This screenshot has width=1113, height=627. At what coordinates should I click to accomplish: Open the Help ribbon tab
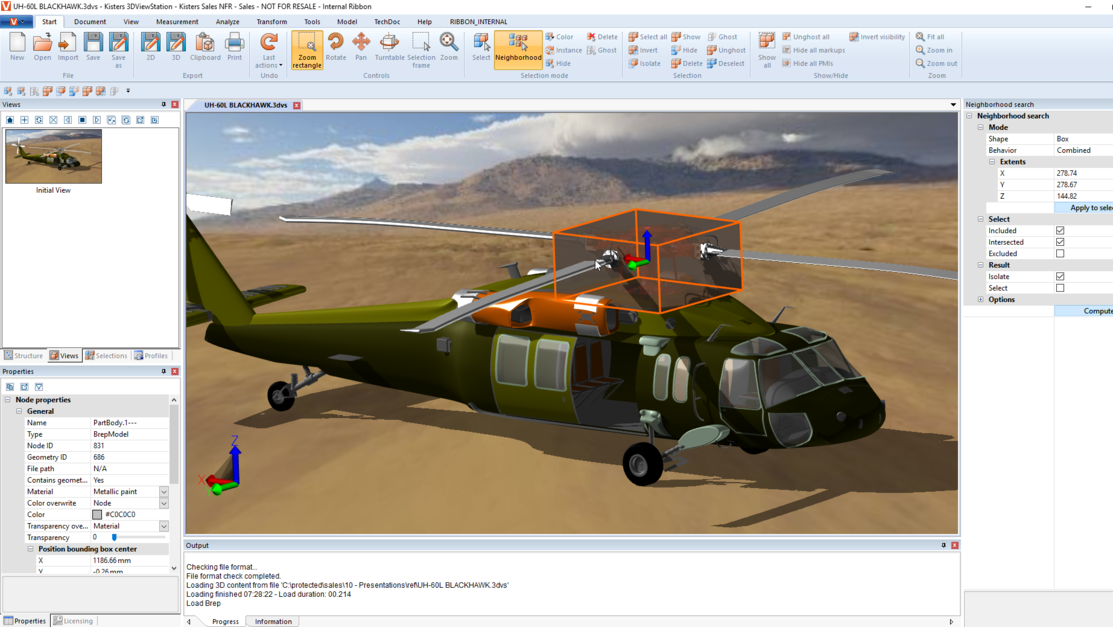coord(424,22)
